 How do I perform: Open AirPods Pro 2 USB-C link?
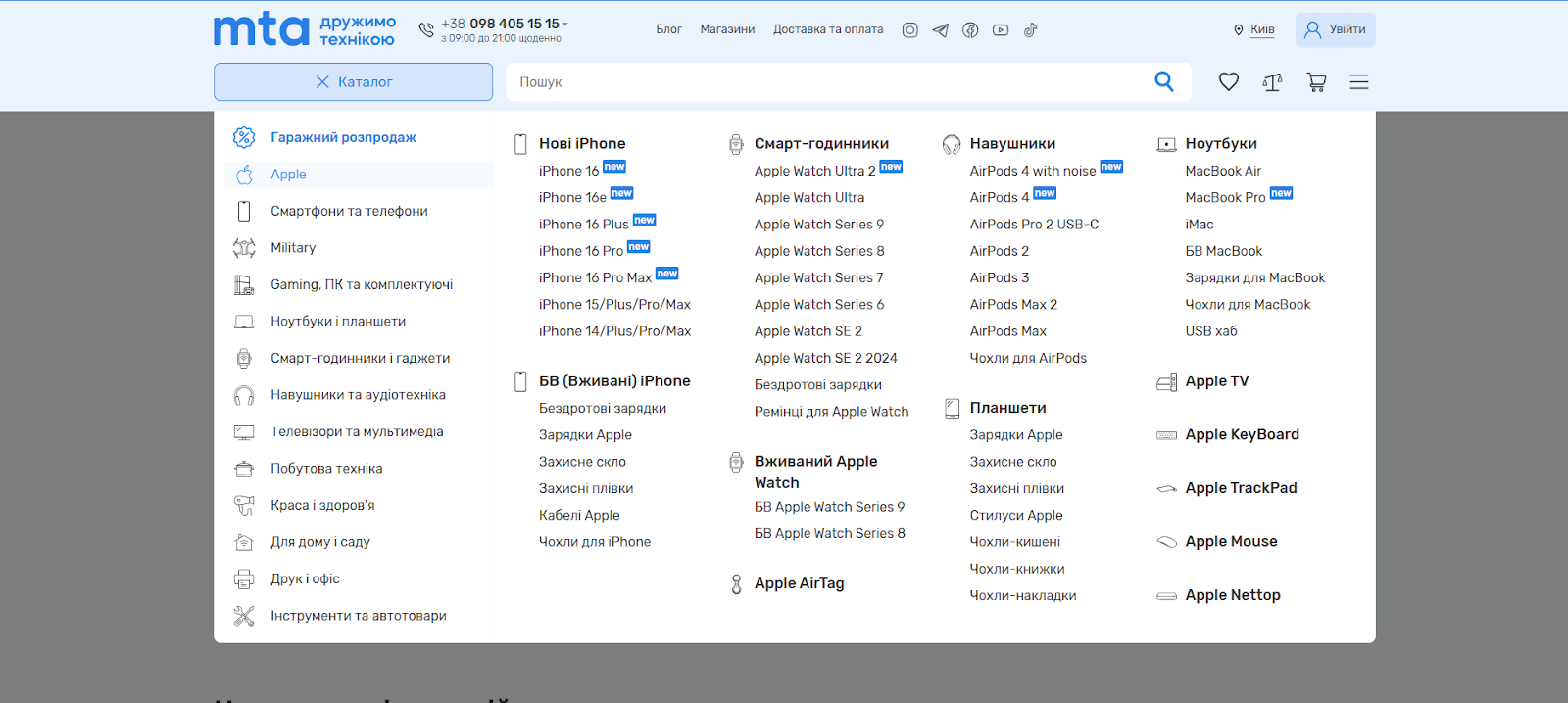click(1034, 224)
